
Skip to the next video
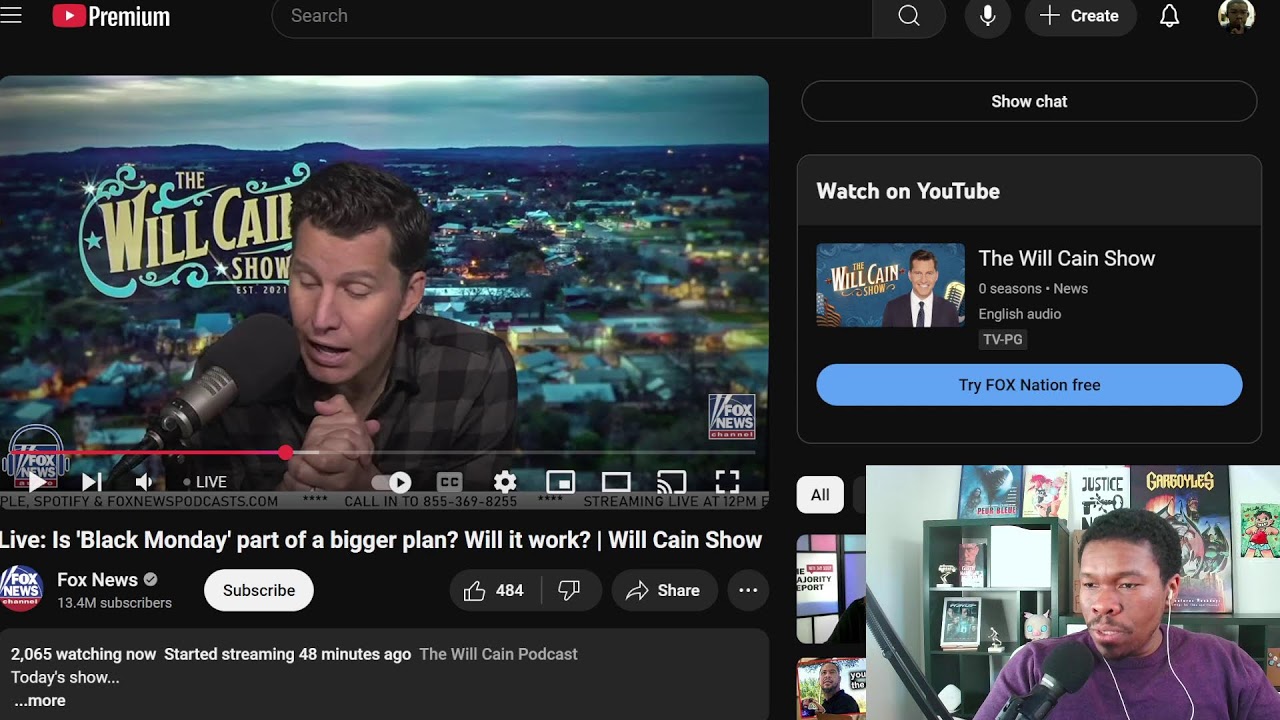click(91, 482)
